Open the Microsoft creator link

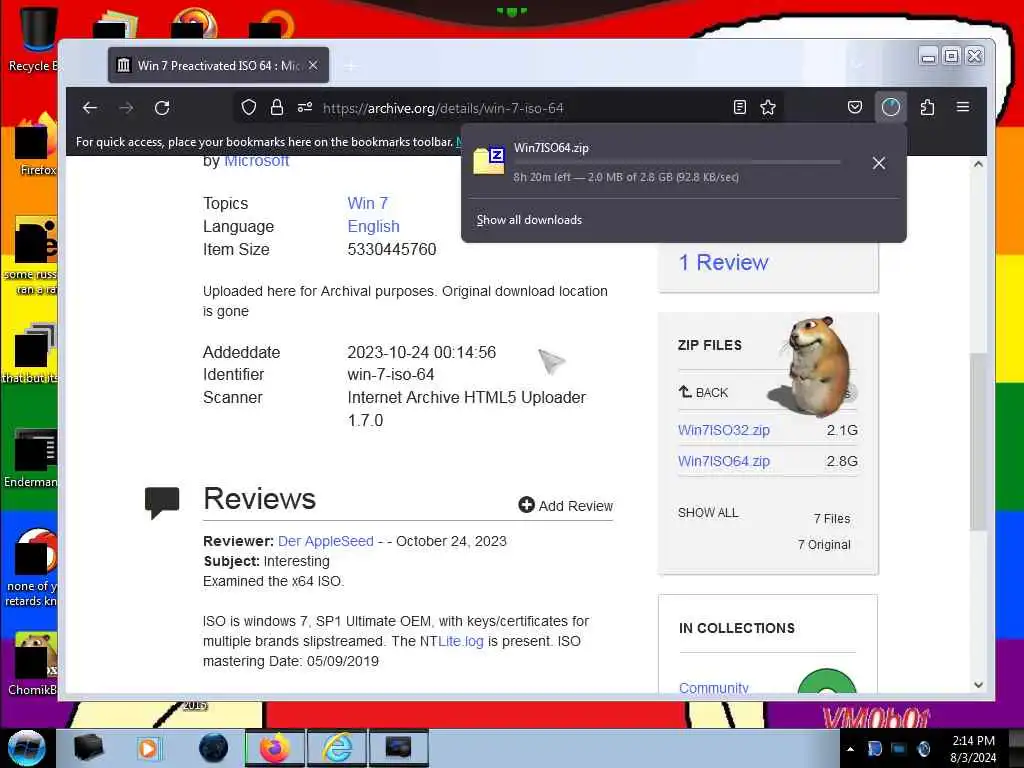click(256, 161)
